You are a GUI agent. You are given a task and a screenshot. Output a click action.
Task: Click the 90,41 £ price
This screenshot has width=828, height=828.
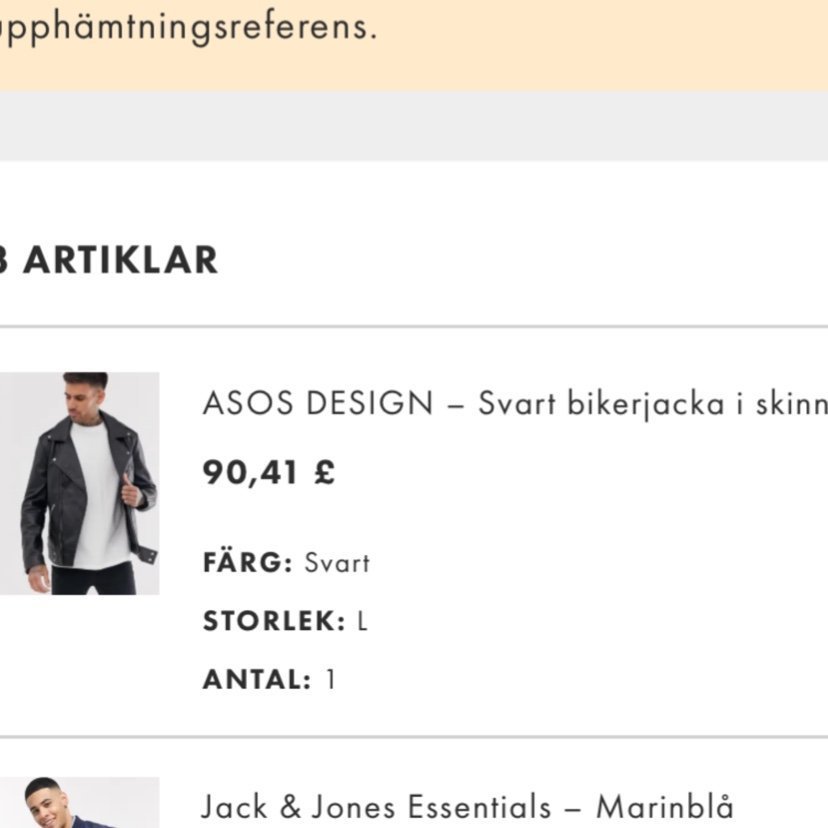269,472
